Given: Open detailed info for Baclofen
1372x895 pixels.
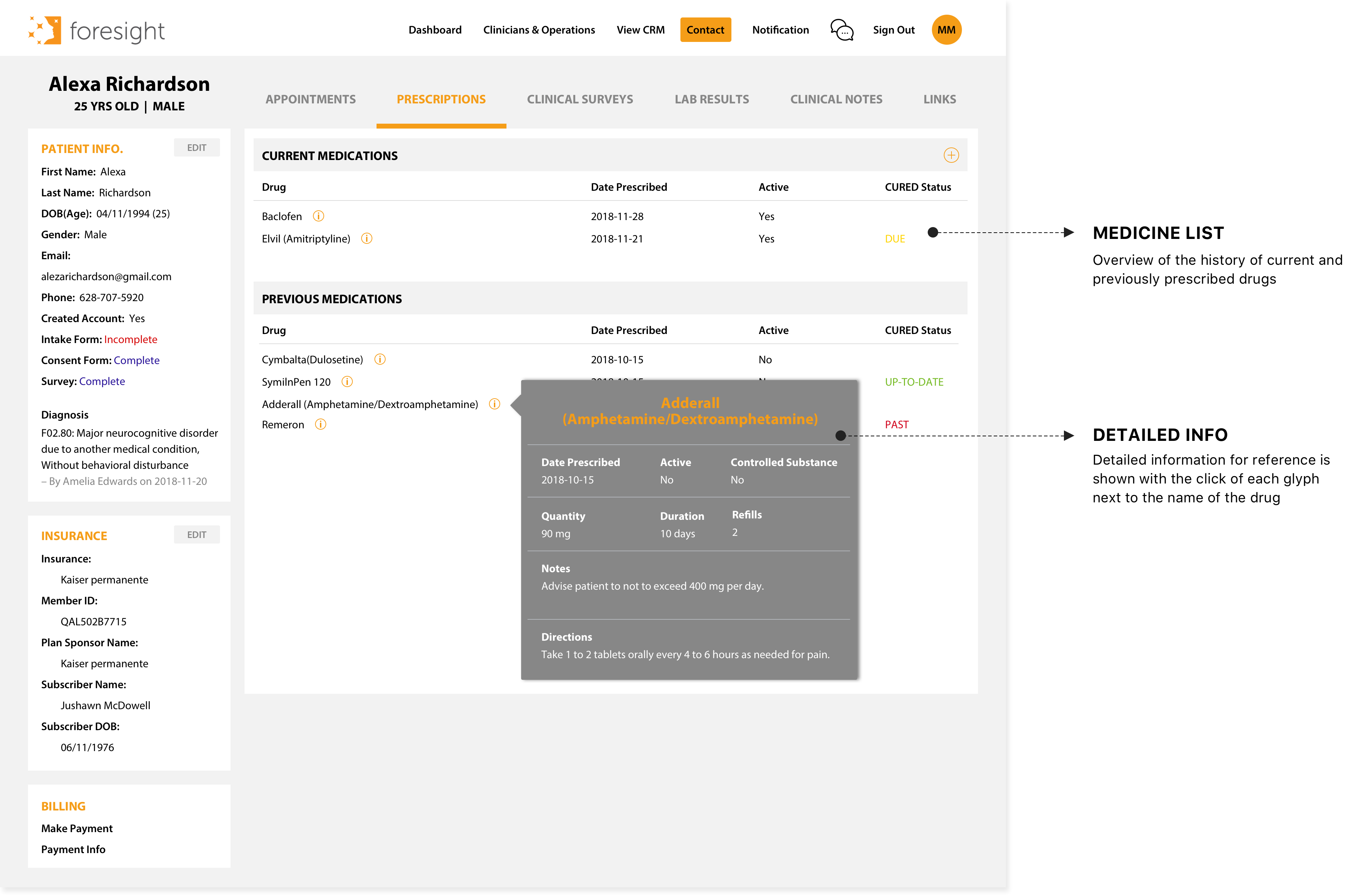Looking at the screenshot, I should [319, 216].
